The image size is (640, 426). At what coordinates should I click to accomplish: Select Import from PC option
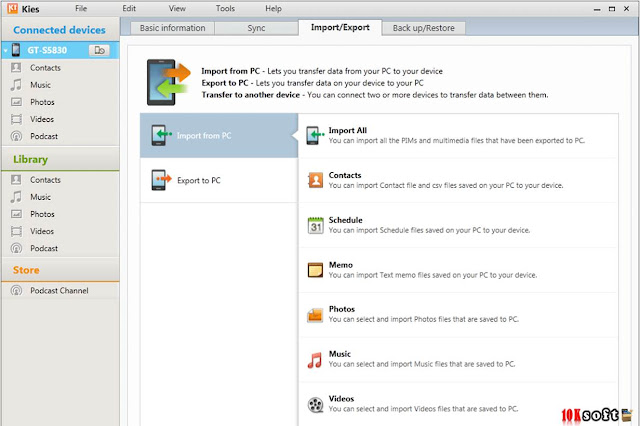coord(219,135)
